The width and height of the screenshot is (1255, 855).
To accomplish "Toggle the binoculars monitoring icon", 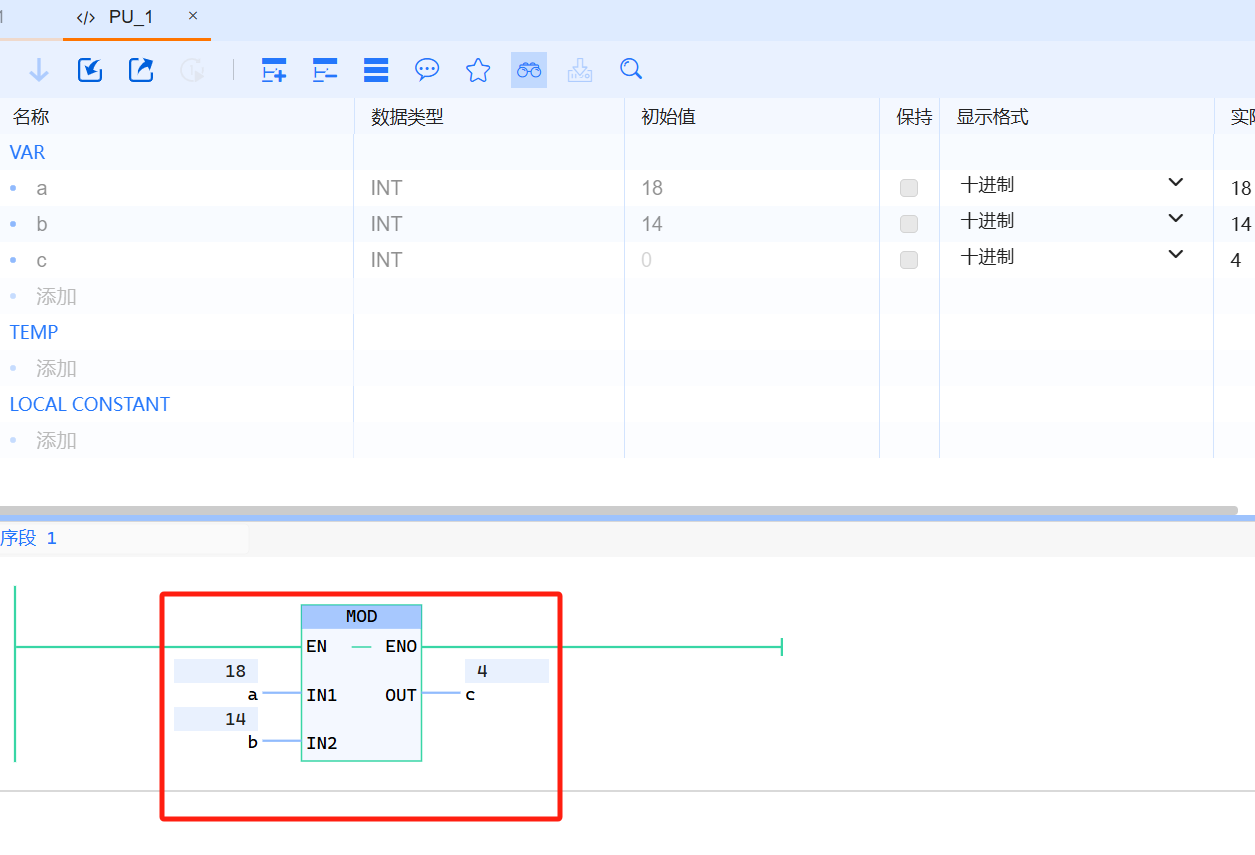I will pyautogui.click(x=529, y=70).
